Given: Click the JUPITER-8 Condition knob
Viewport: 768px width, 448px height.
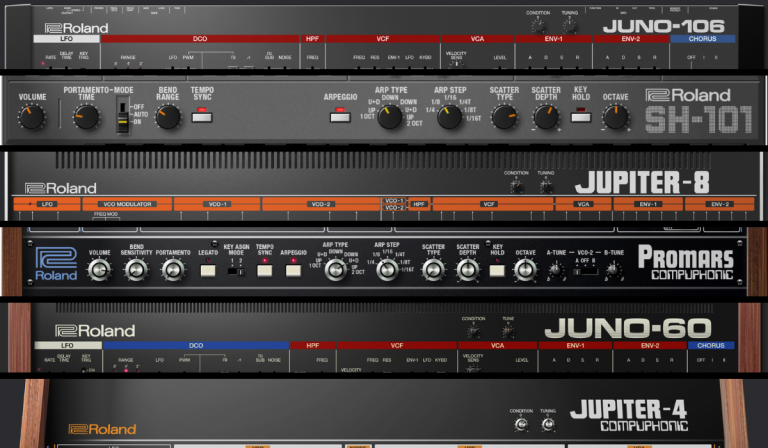Looking at the screenshot, I should [516, 185].
